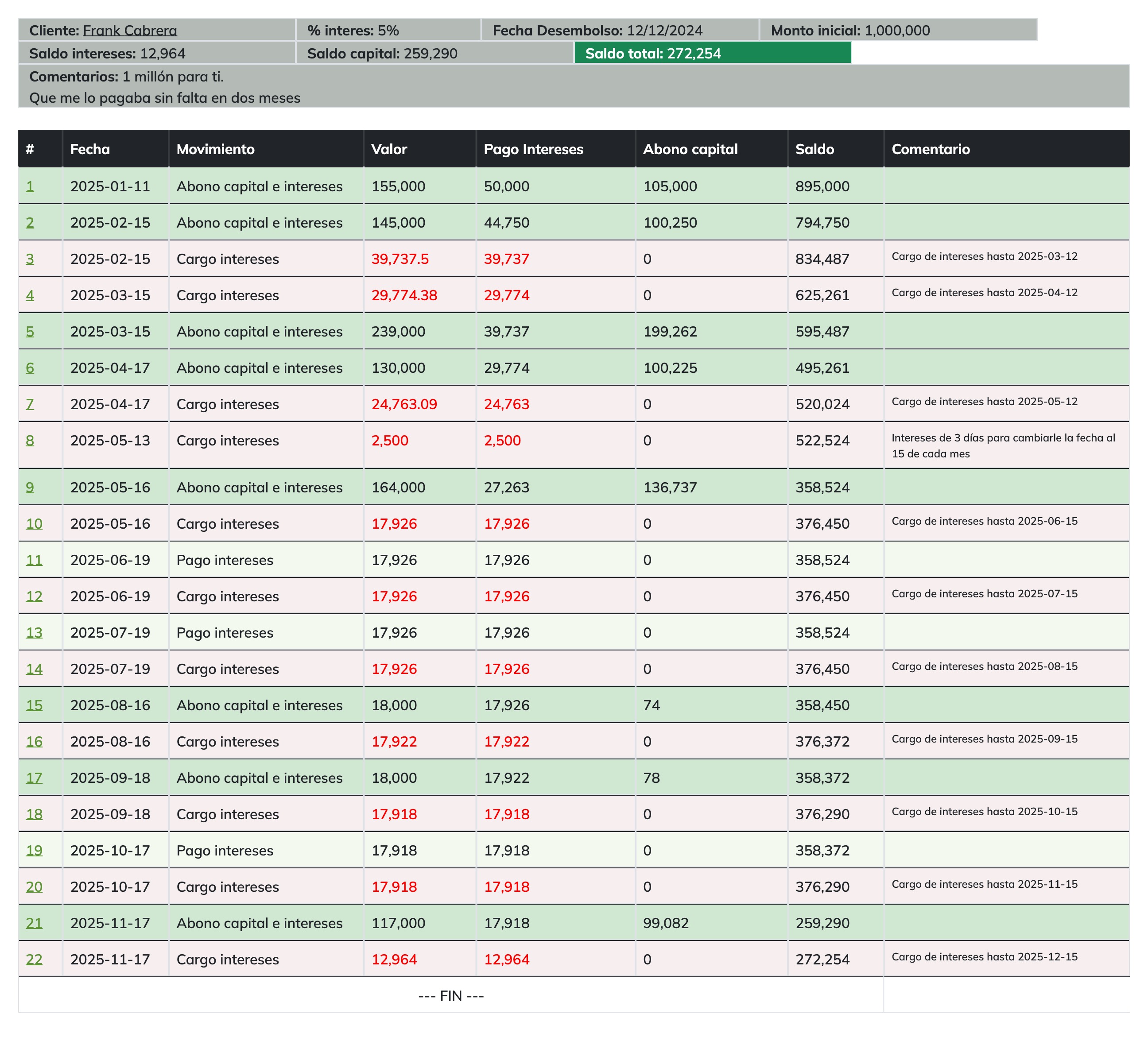The width and height of the screenshot is (1148, 1045).
Task: Open the Frank Cabrera client link
Action: point(130,31)
